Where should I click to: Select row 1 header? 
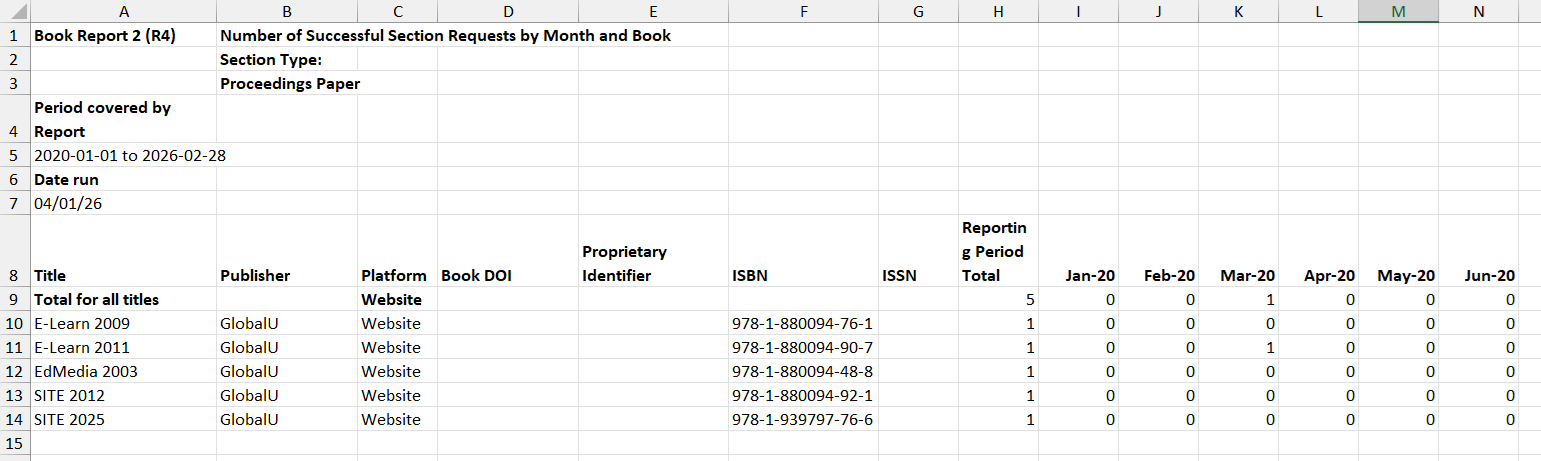click(x=15, y=35)
